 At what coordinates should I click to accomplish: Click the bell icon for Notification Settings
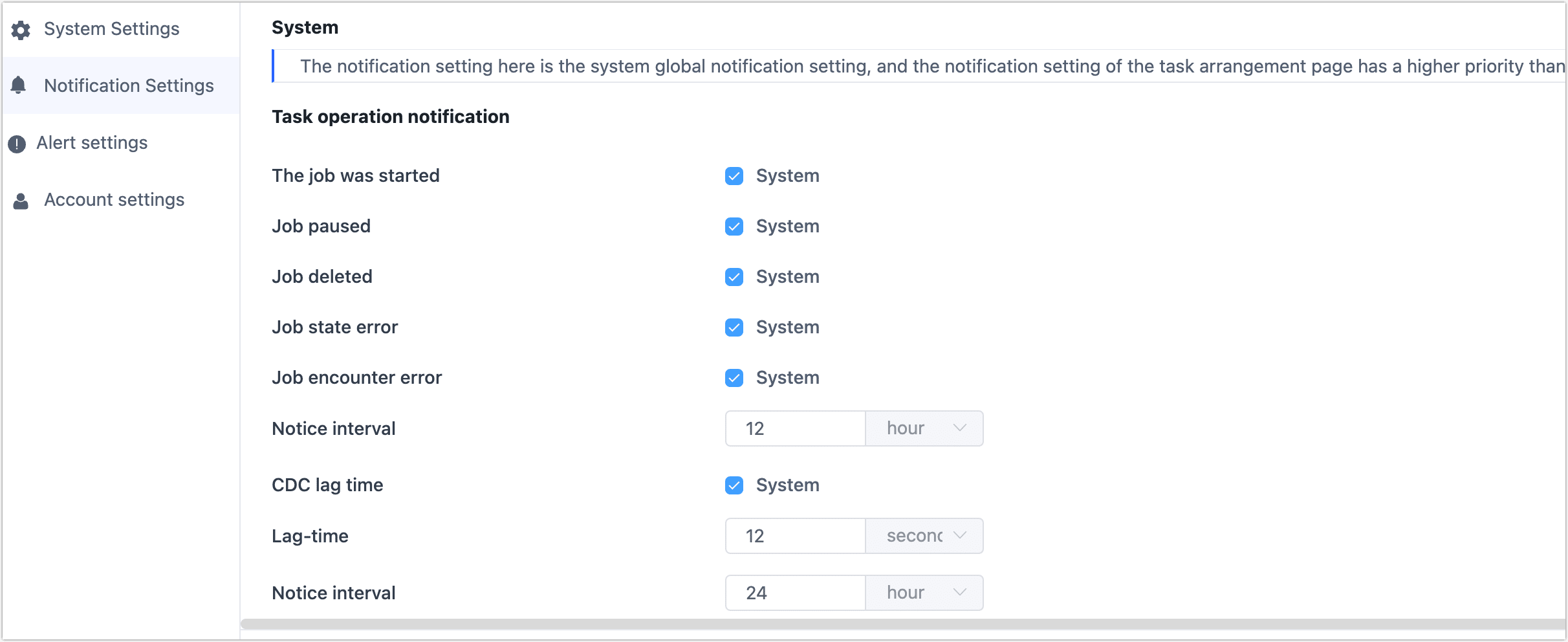coord(19,85)
